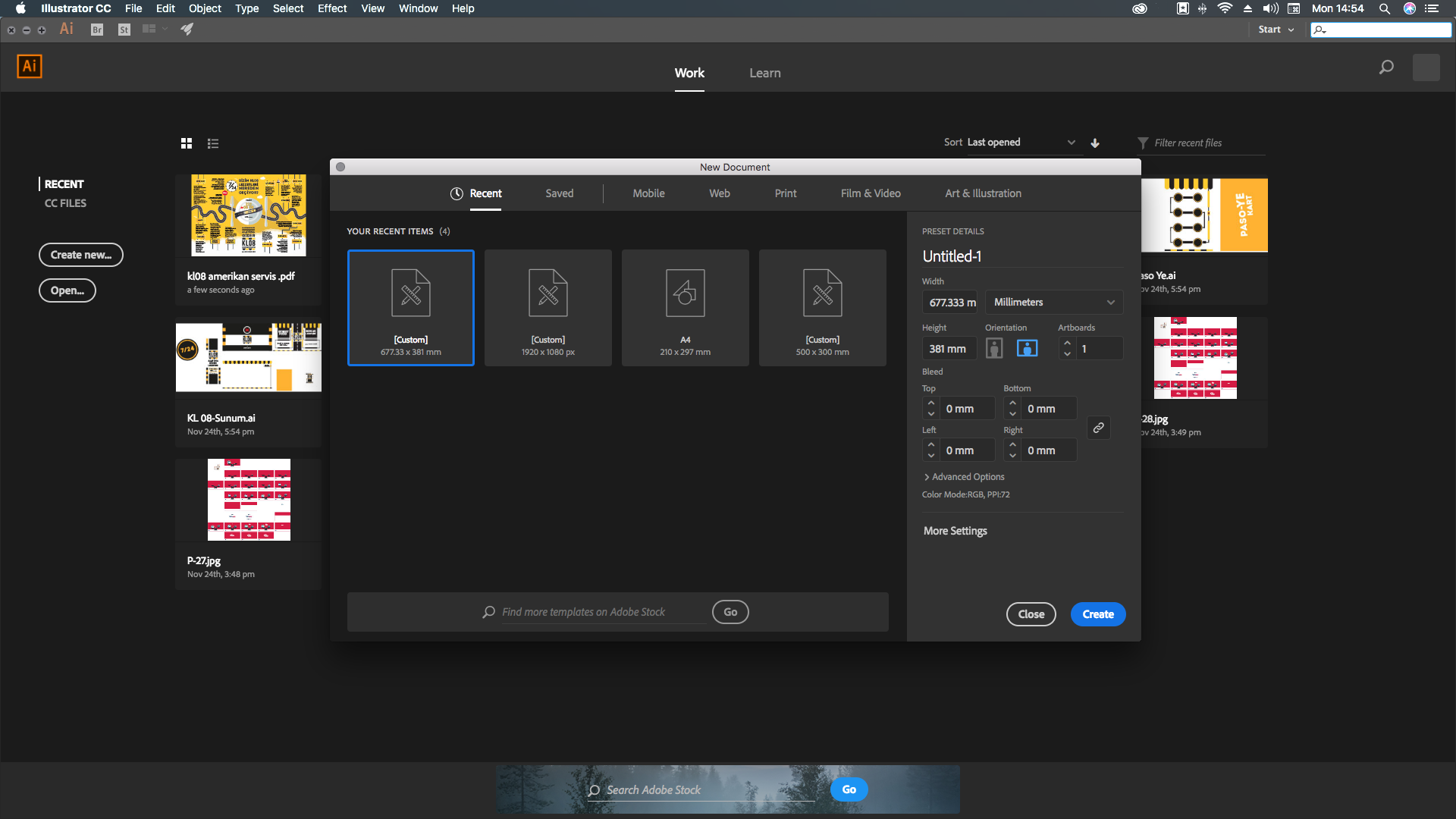Click the orange Ai logo on start screen
Image resolution: width=1456 pixels, height=819 pixels.
coord(30,66)
